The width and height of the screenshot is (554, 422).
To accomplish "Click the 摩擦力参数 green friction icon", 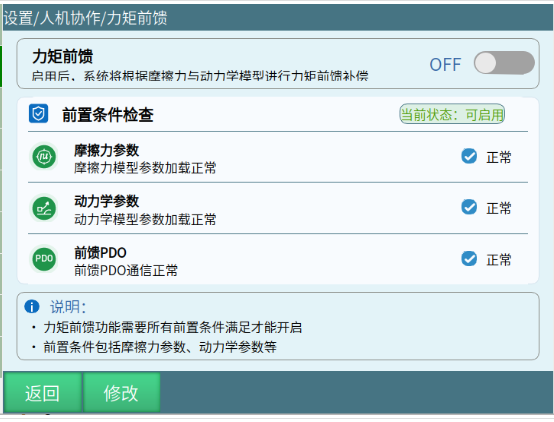I will coord(44,156).
